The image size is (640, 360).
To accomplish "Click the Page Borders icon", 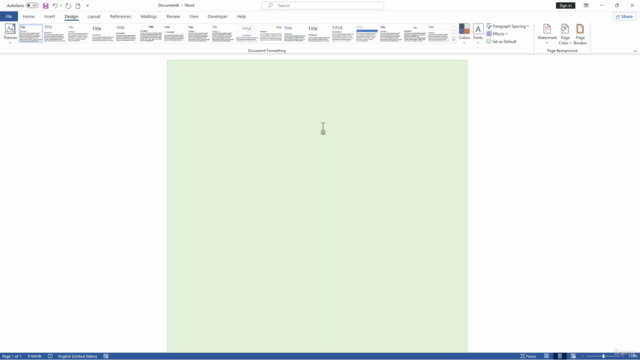I will [580, 33].
